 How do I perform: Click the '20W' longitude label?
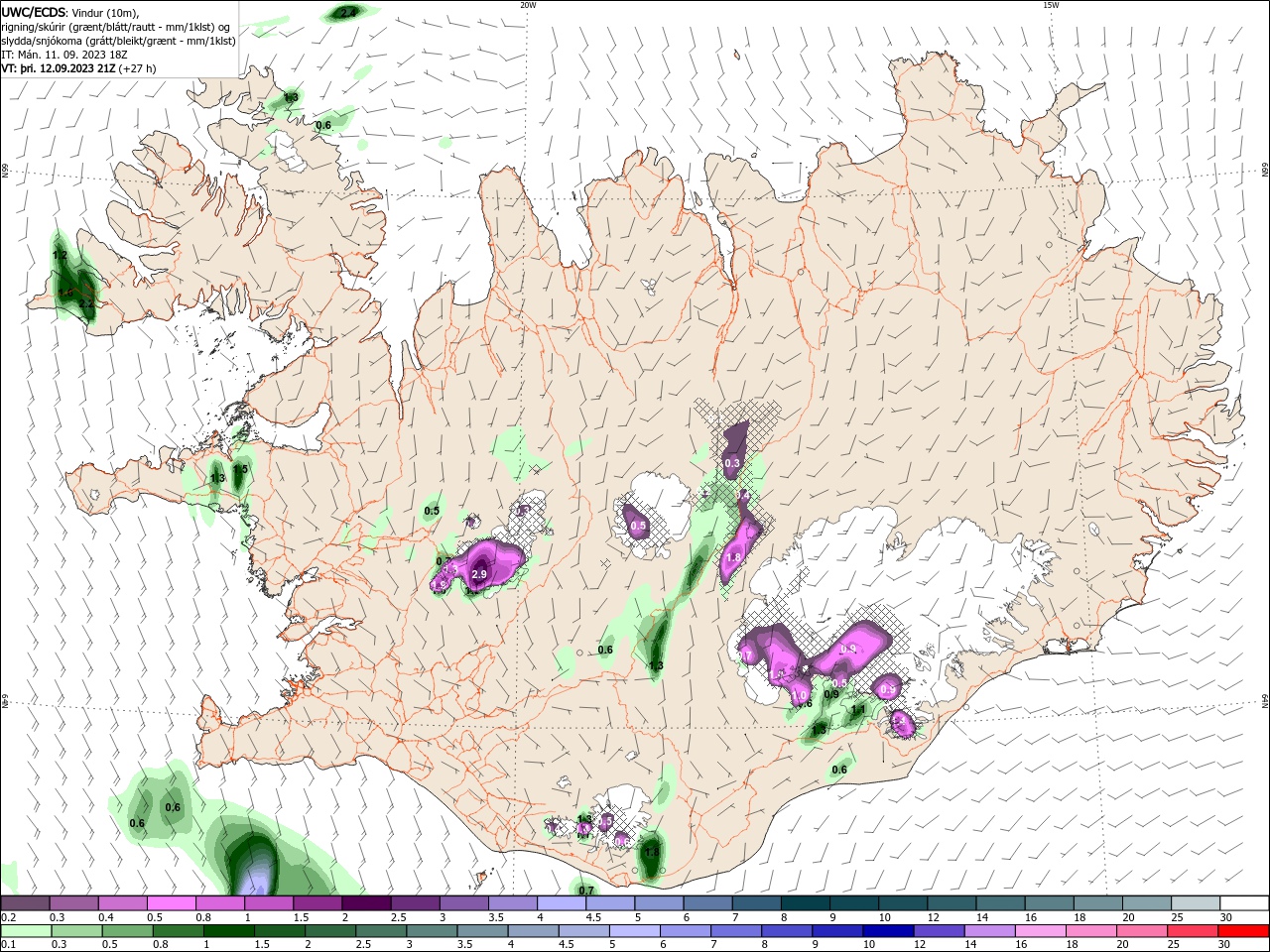point(528,5)
